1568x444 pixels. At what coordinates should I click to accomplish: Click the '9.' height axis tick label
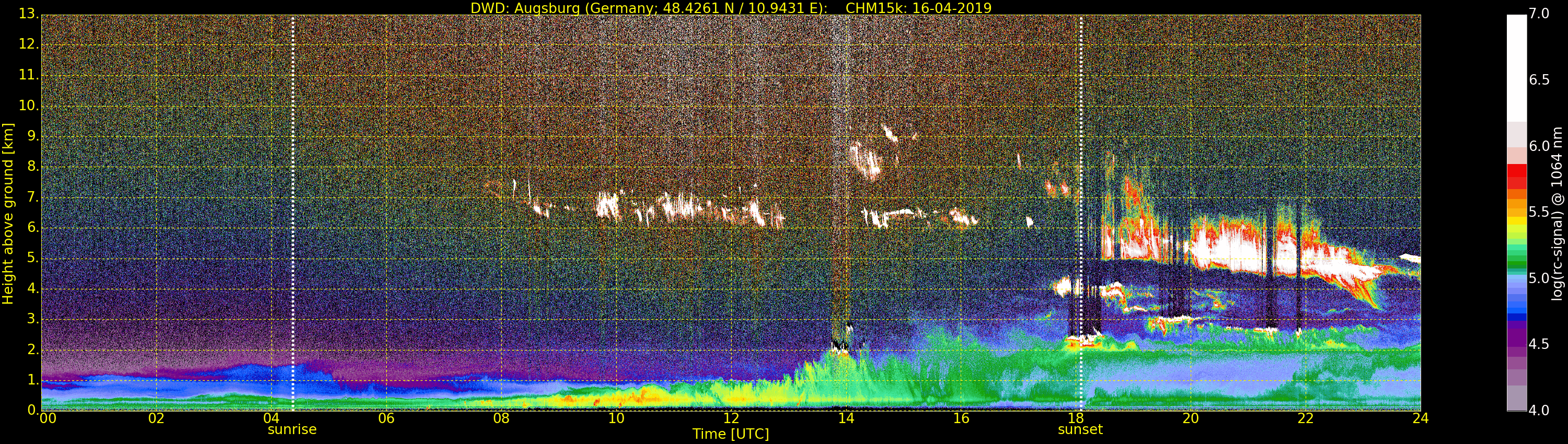pos(33,136)
